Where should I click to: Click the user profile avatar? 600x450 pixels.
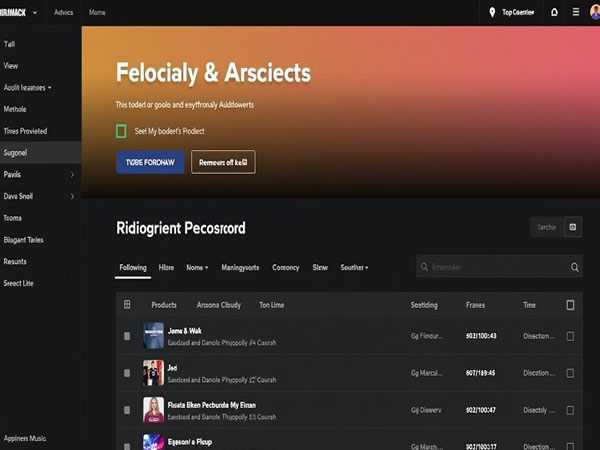click(594, 12)
